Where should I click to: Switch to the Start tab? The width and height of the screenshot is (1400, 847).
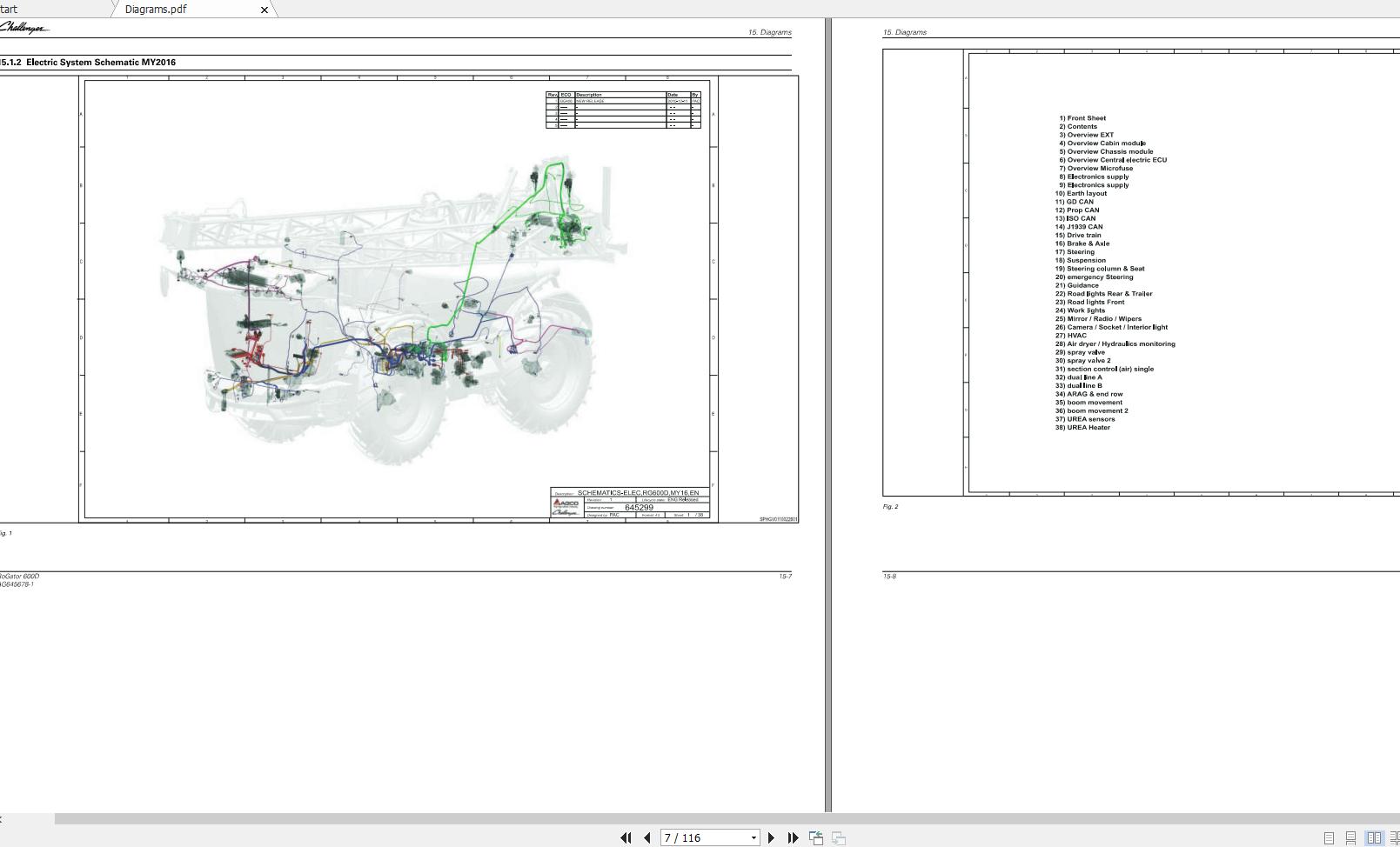[x=9, y=9]
